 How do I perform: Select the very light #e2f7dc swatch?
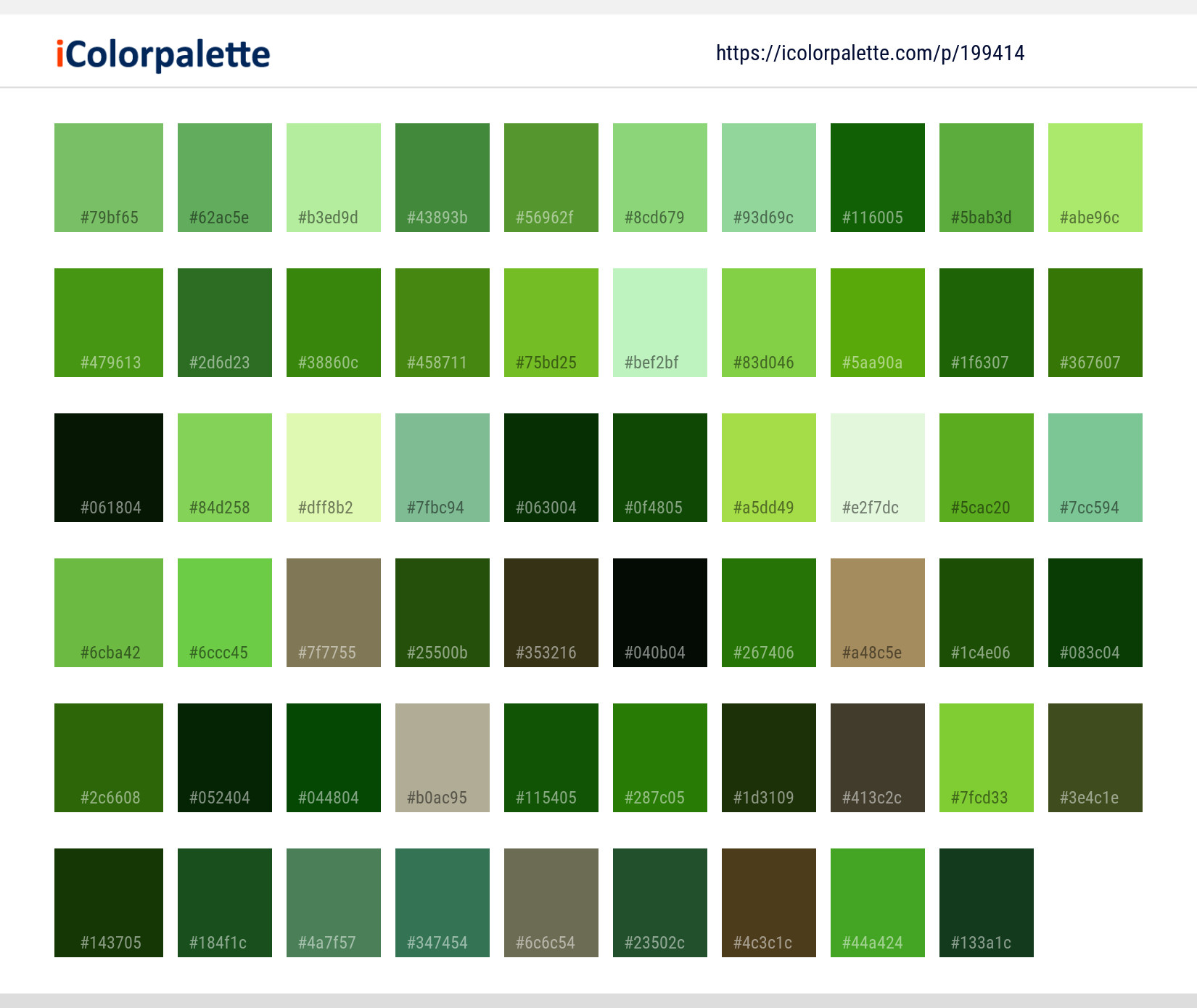pyautogui.click(x=878, y=468)
